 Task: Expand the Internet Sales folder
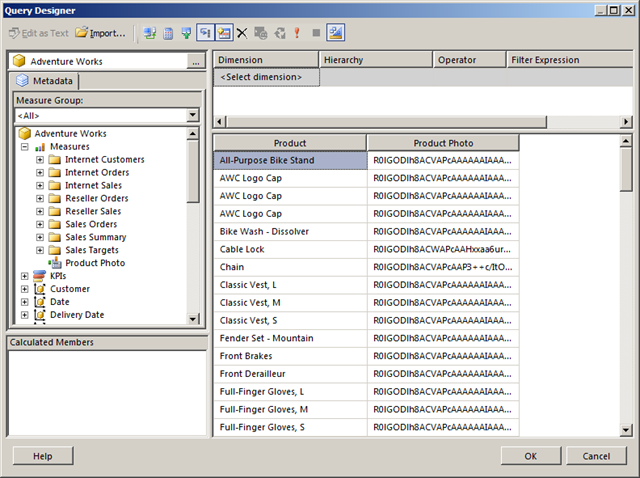point(40,186)
